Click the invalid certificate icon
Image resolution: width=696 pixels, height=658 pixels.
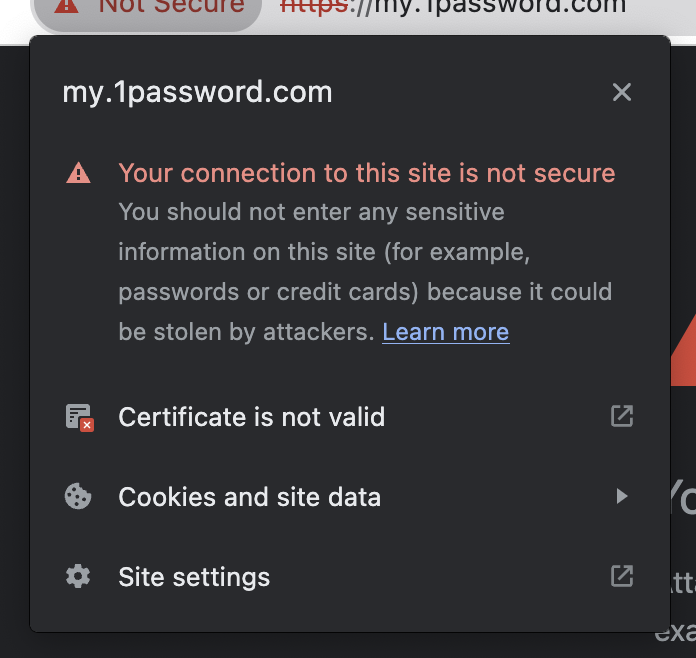pyautogui.click(x=79, y=418)
